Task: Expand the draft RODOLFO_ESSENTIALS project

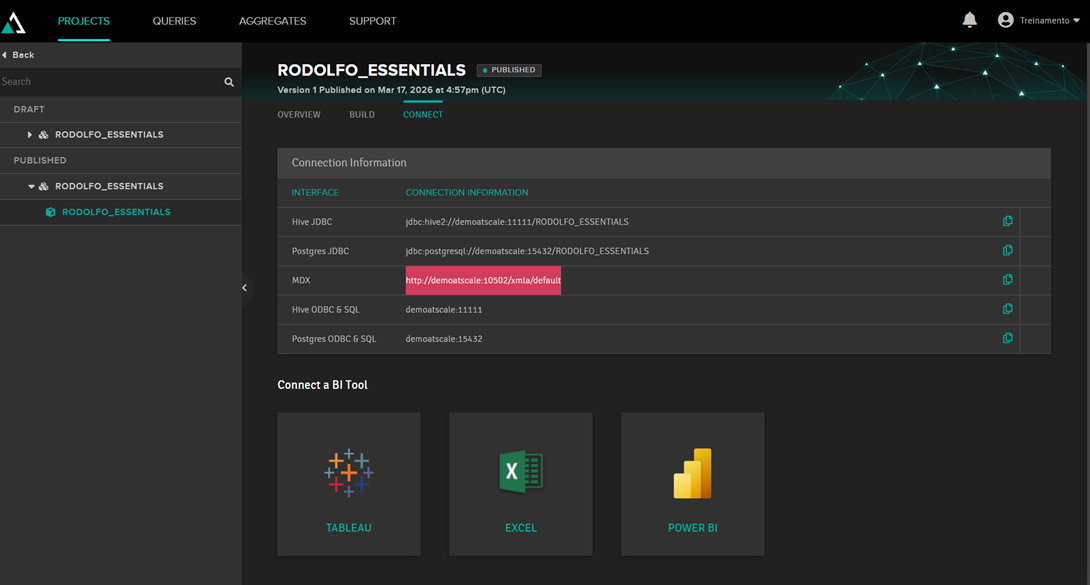Action: pyautogui.click(x=30, y=135)
